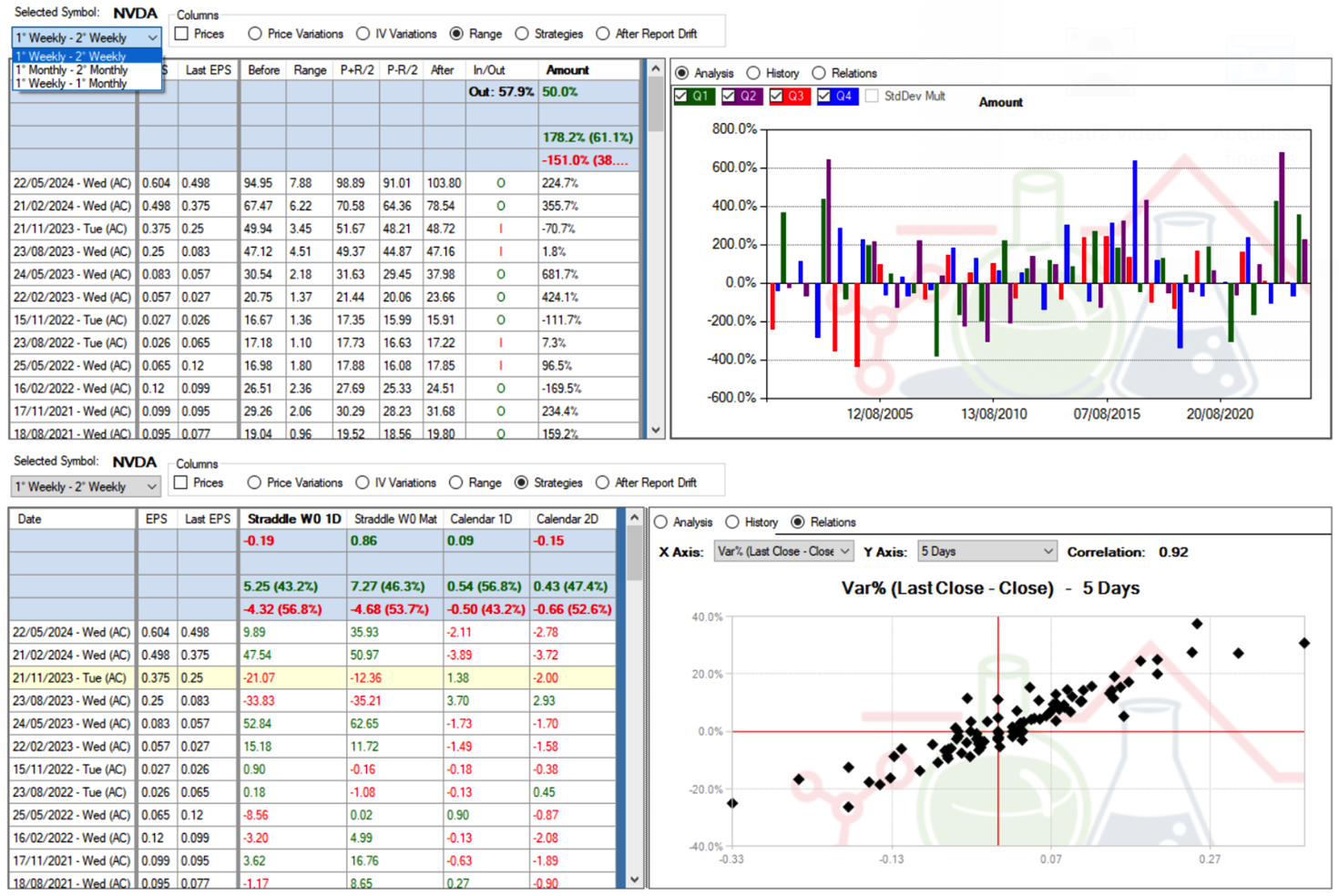Click upper table scrollbar up arrow
The width and height of the screenshot is (1339, 896).
(x=655, y=68)
